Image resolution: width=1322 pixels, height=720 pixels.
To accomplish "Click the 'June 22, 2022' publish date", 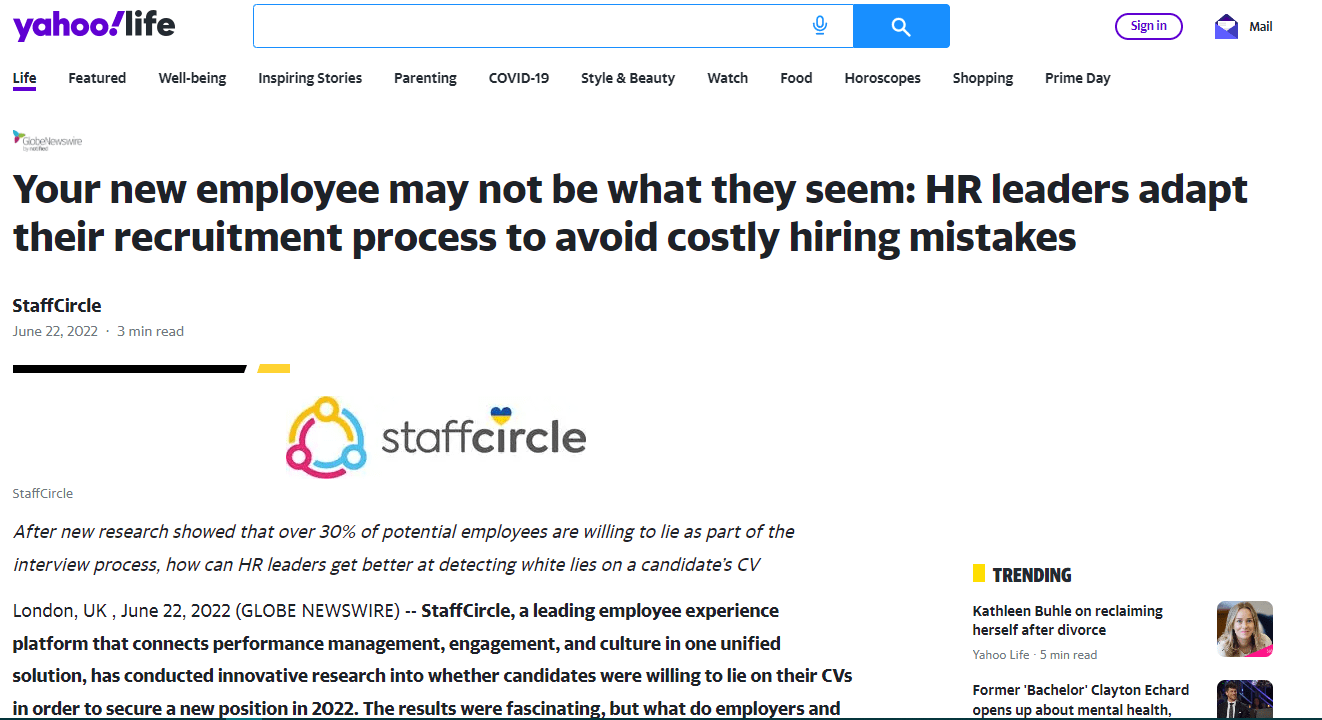I will 55,331.
